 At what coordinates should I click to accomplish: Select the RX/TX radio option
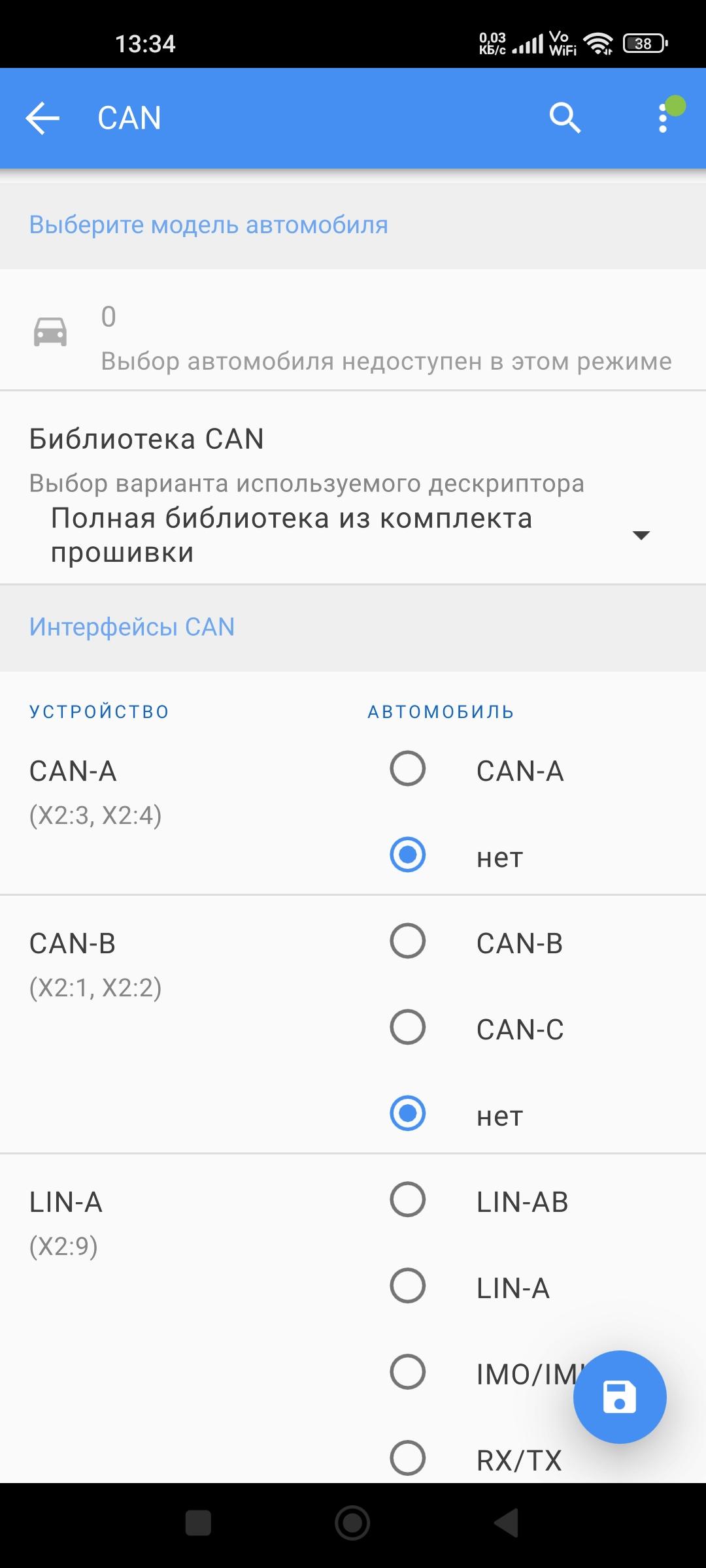click(x=408, y=1458)
